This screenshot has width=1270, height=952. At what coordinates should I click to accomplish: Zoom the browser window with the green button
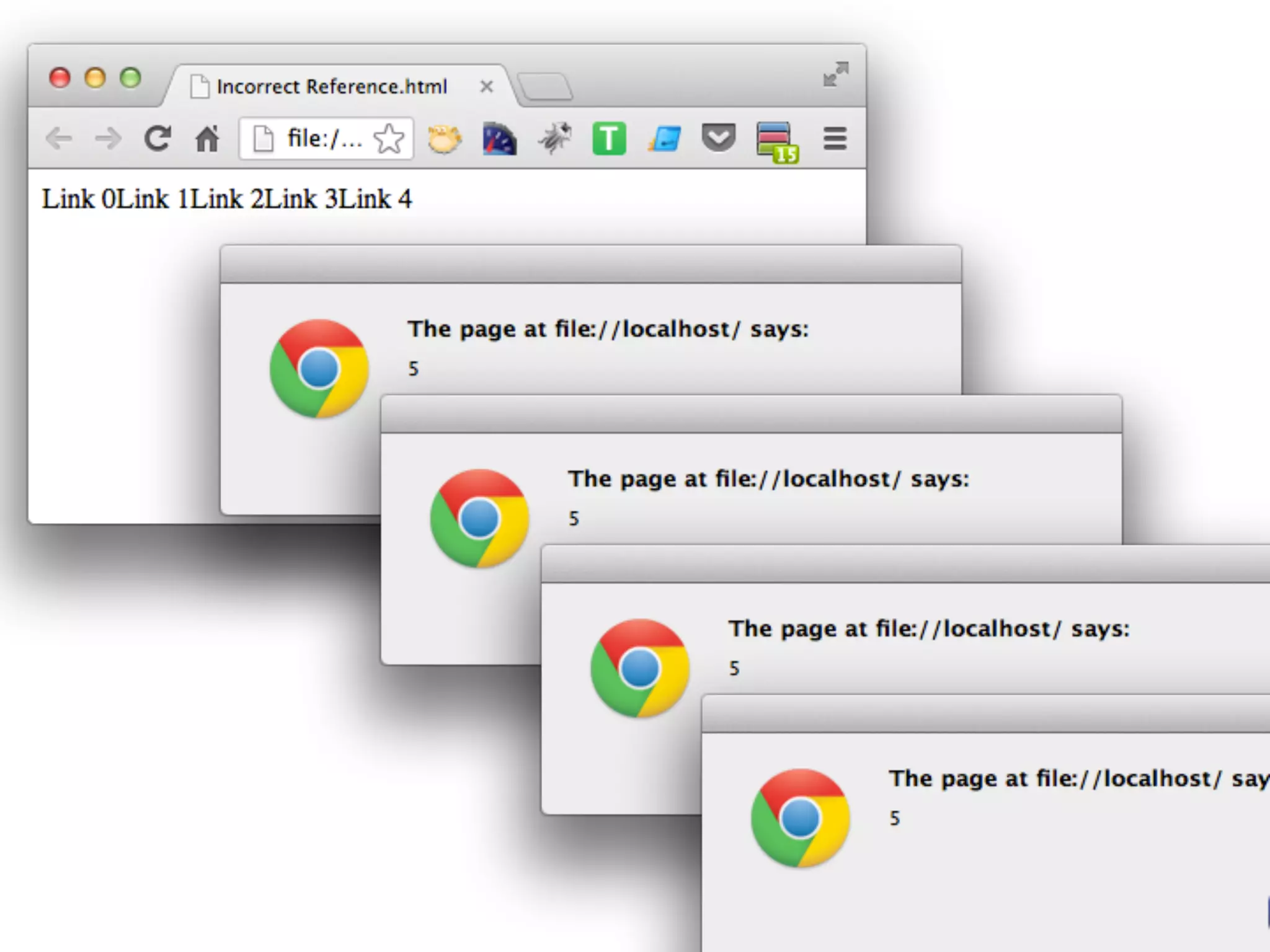(x=131, y=78)
